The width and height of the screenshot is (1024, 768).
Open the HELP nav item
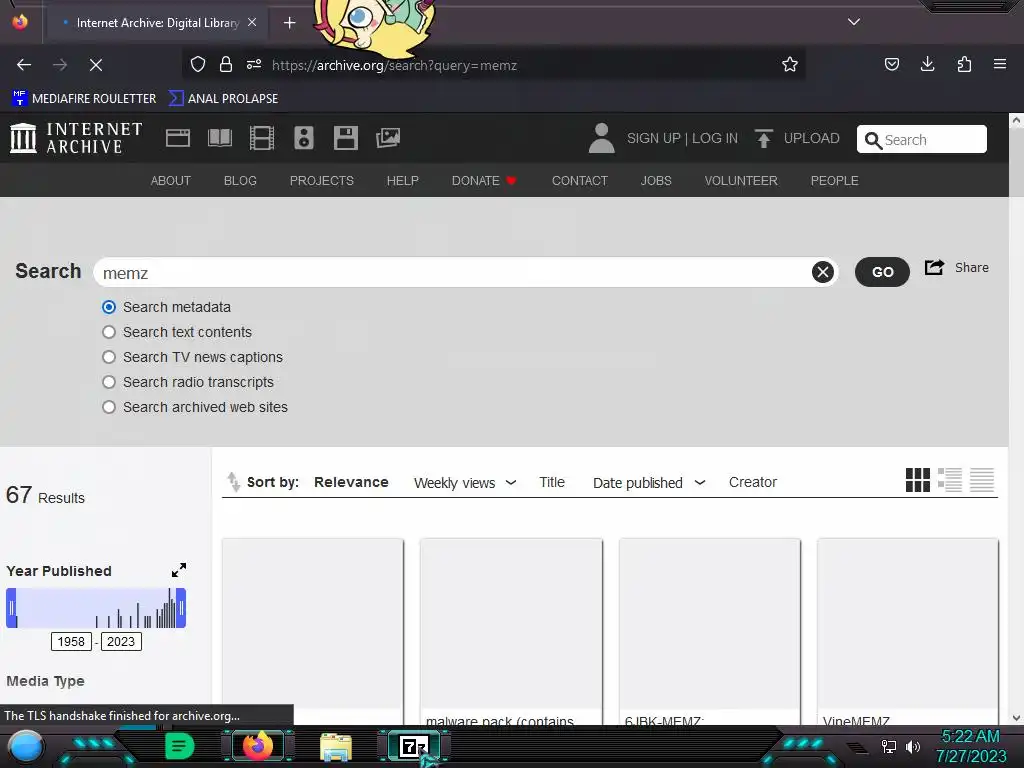402,181
